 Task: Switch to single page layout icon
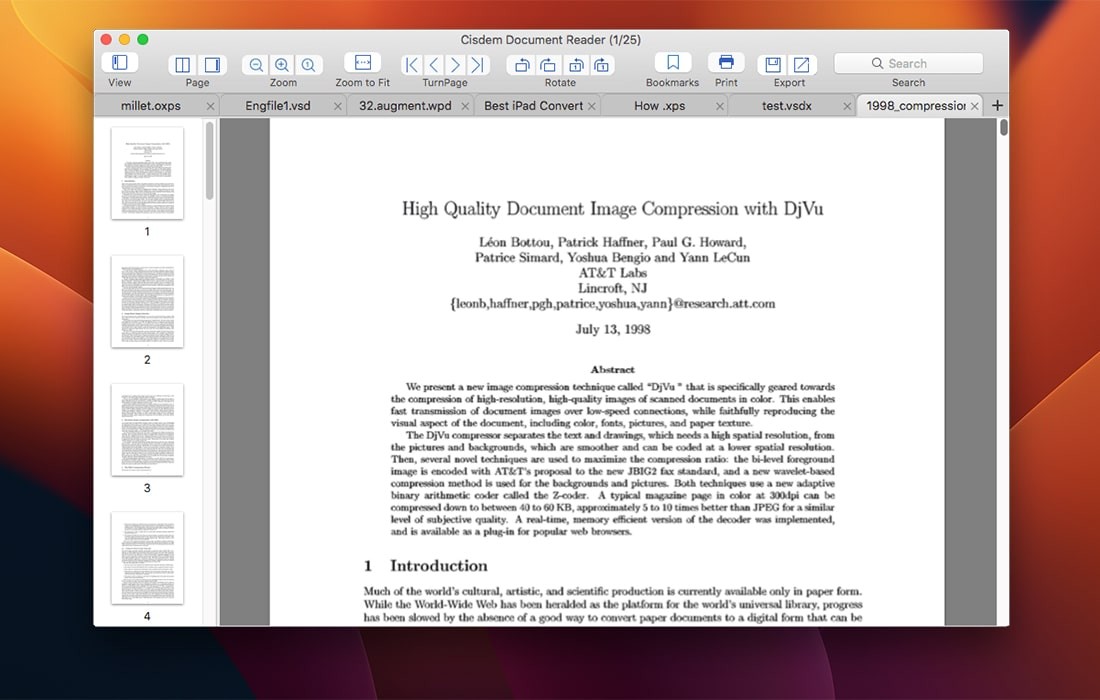(x=183, y=65)
